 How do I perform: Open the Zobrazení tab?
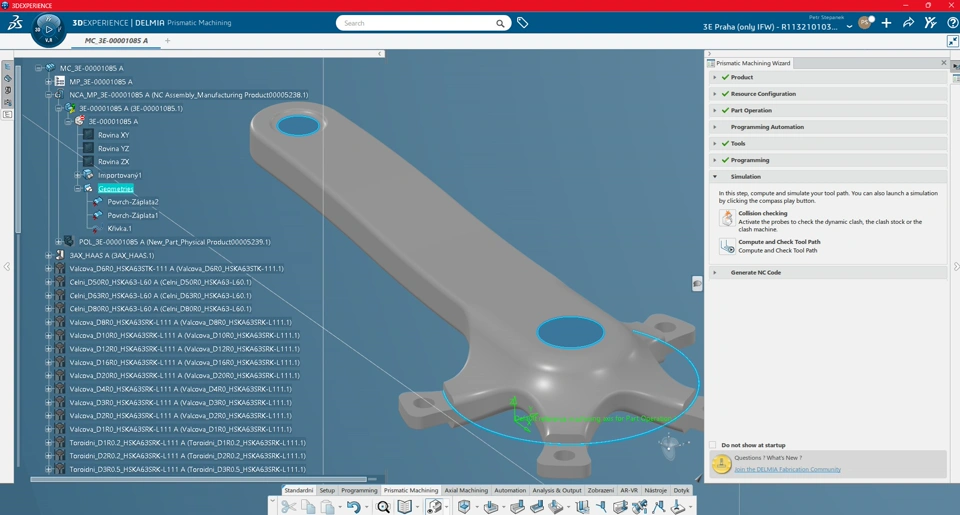(601, 491)
